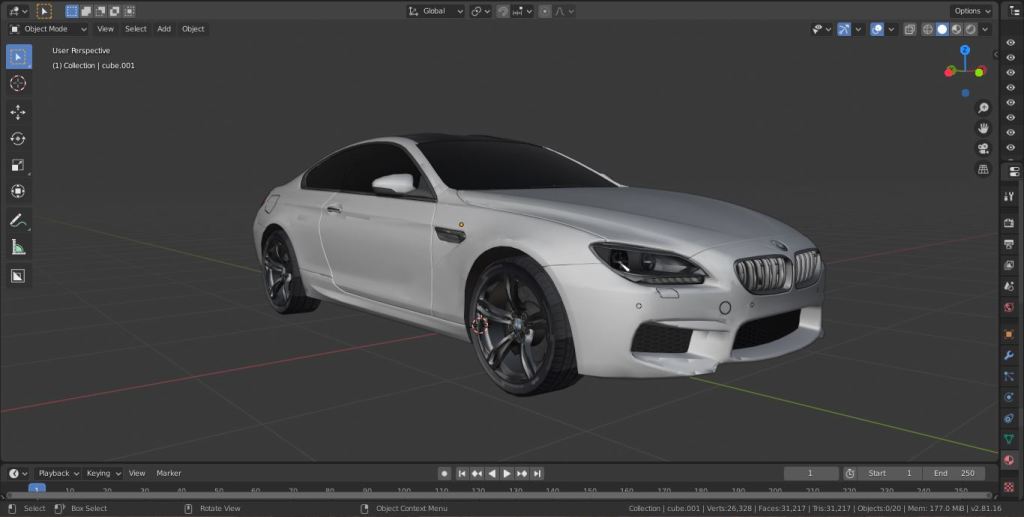This screenshot has width=1024, height=517.
Task: Open the Object Mode dropdown
Action: 48,29
